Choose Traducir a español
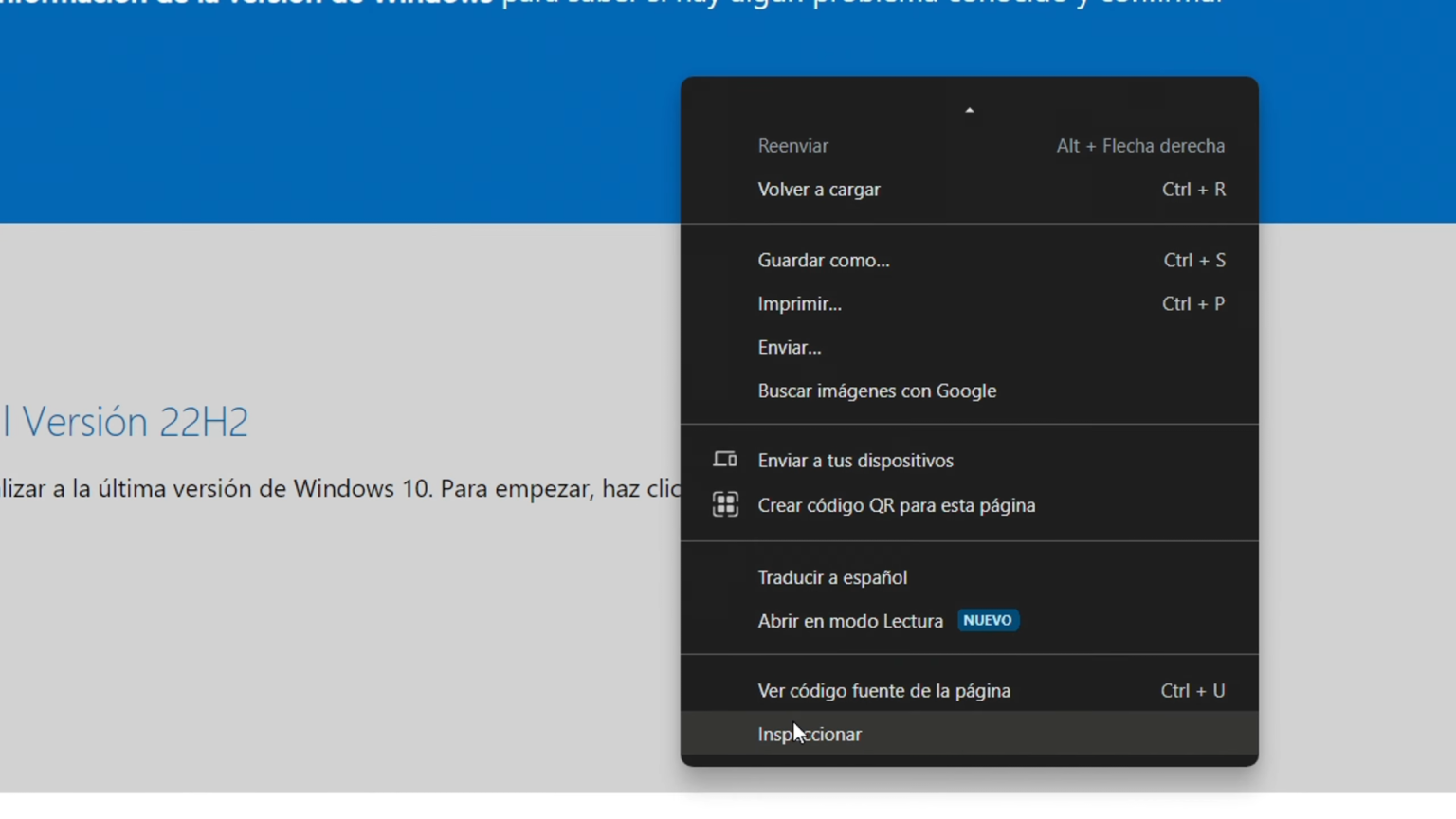This screenshot has width=1456, height=819. tap(831, 577)
